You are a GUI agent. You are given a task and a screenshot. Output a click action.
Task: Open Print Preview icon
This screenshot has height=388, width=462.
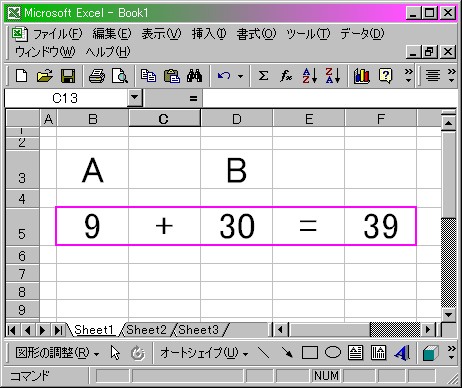[x=120, y=76]
